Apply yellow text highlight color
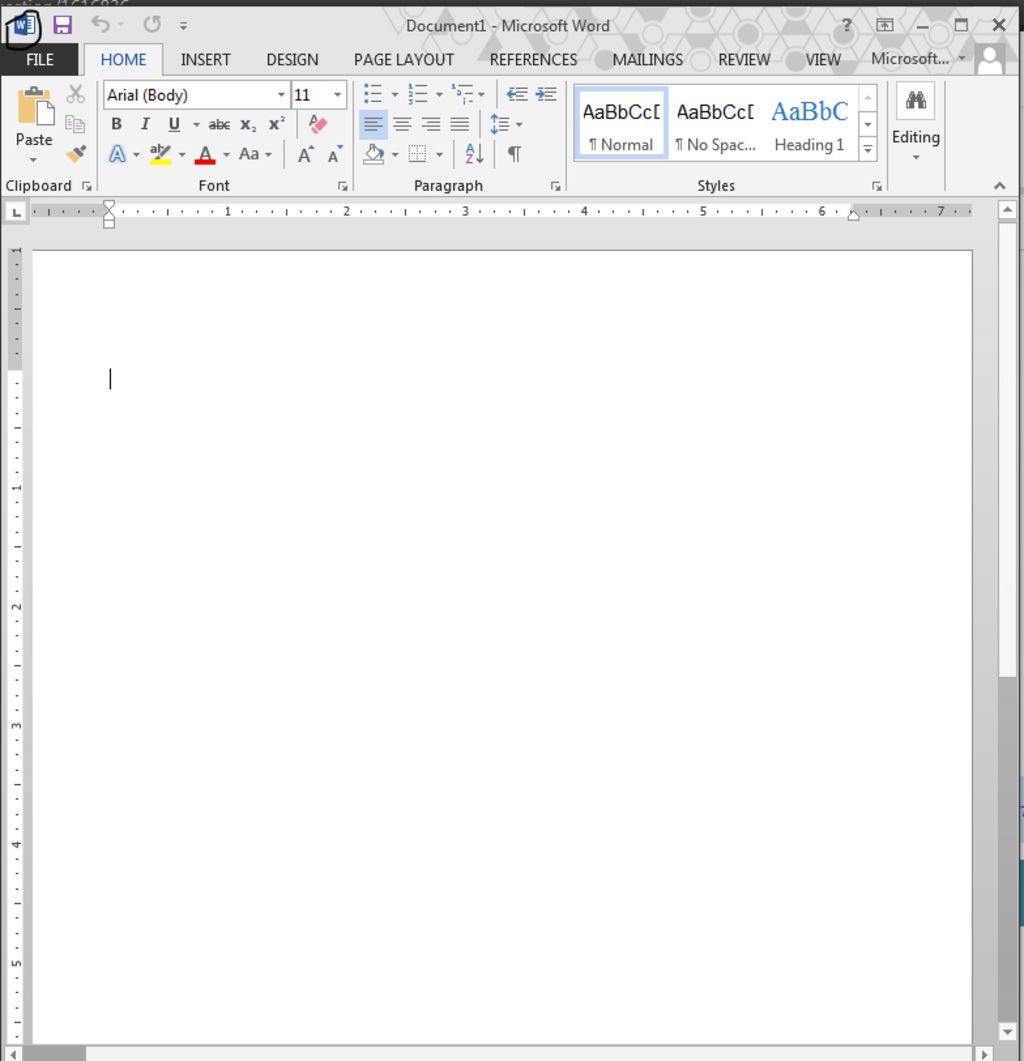 coord(160,154)
